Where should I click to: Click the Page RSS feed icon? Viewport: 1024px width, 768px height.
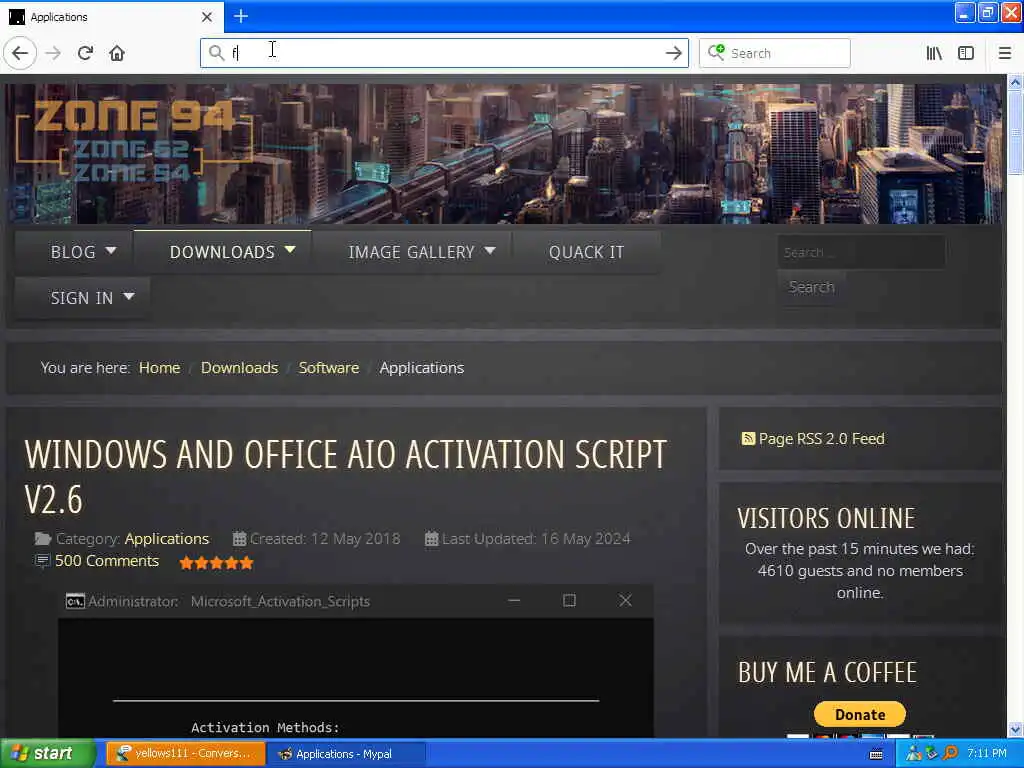[748, 438]
